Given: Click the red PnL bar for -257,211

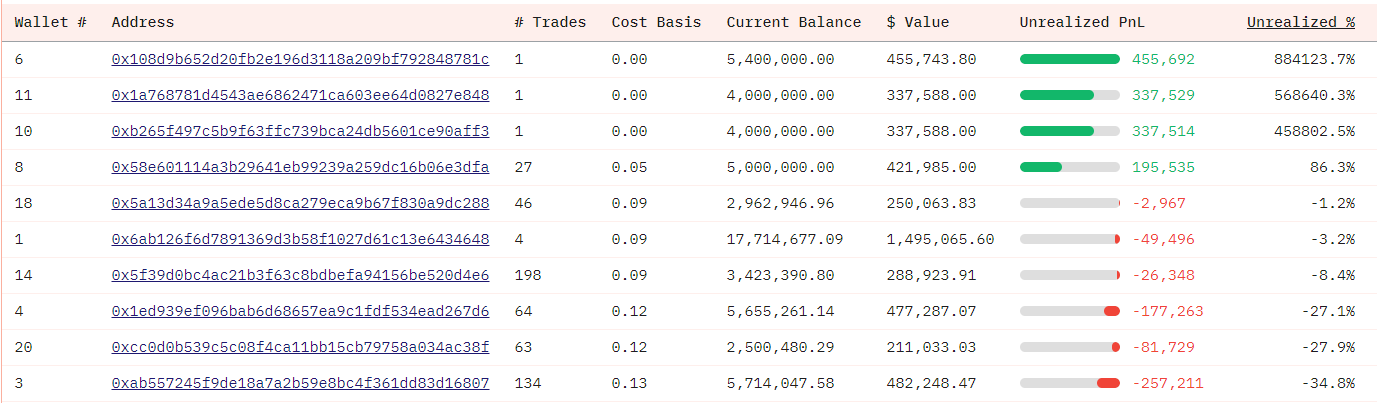Looking at the screenshot, I should point(1108,383).
